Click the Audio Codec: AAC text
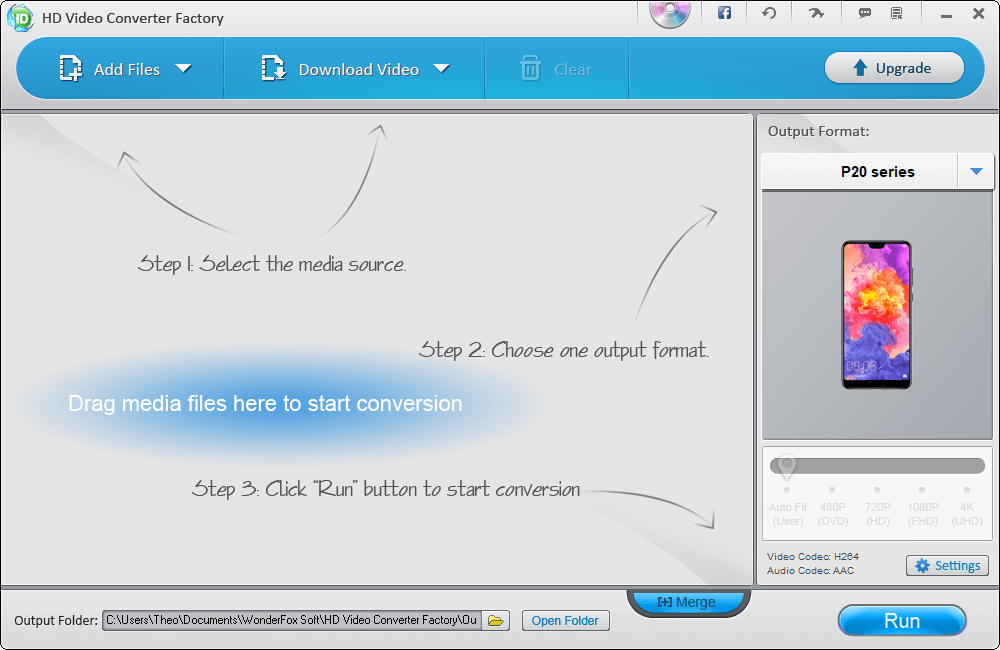 click(810, 570)
